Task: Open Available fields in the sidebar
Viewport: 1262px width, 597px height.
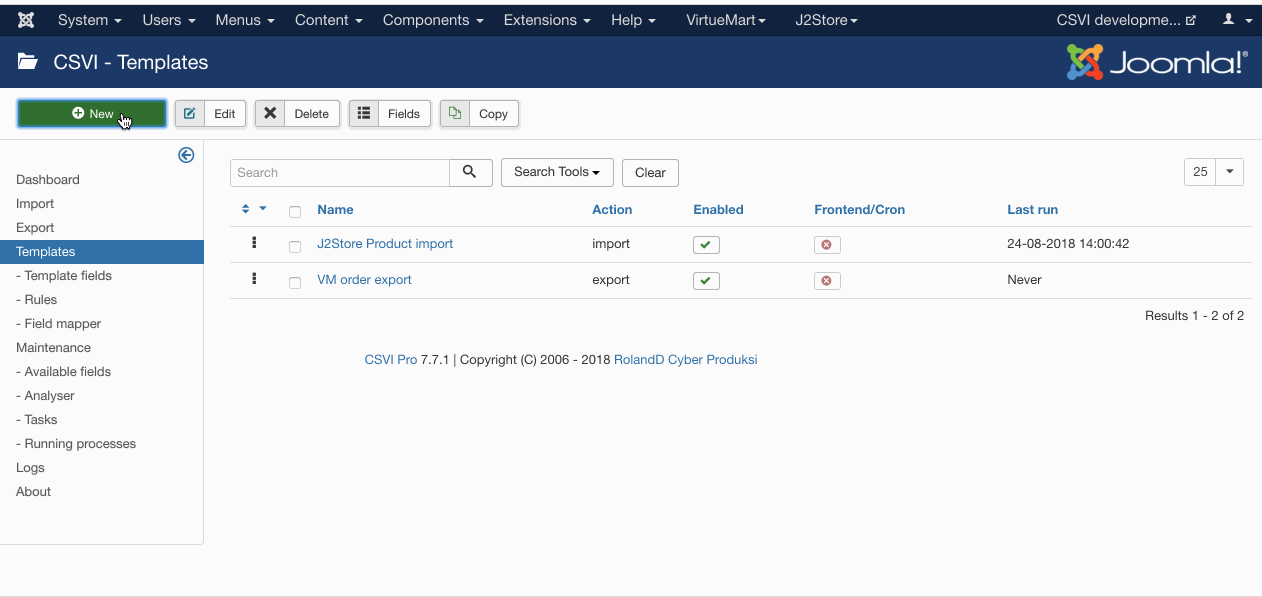Action: pos(64,372)
